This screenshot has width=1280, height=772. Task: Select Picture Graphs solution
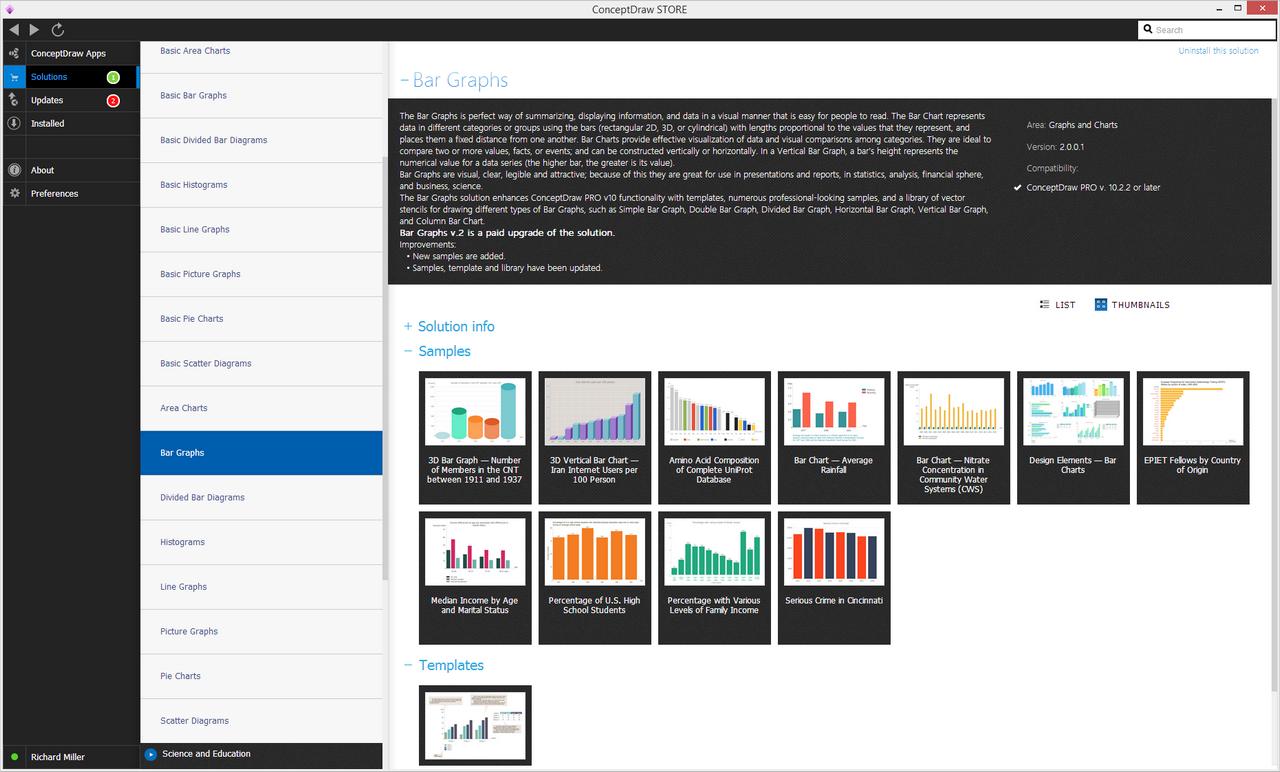(261, 631)
